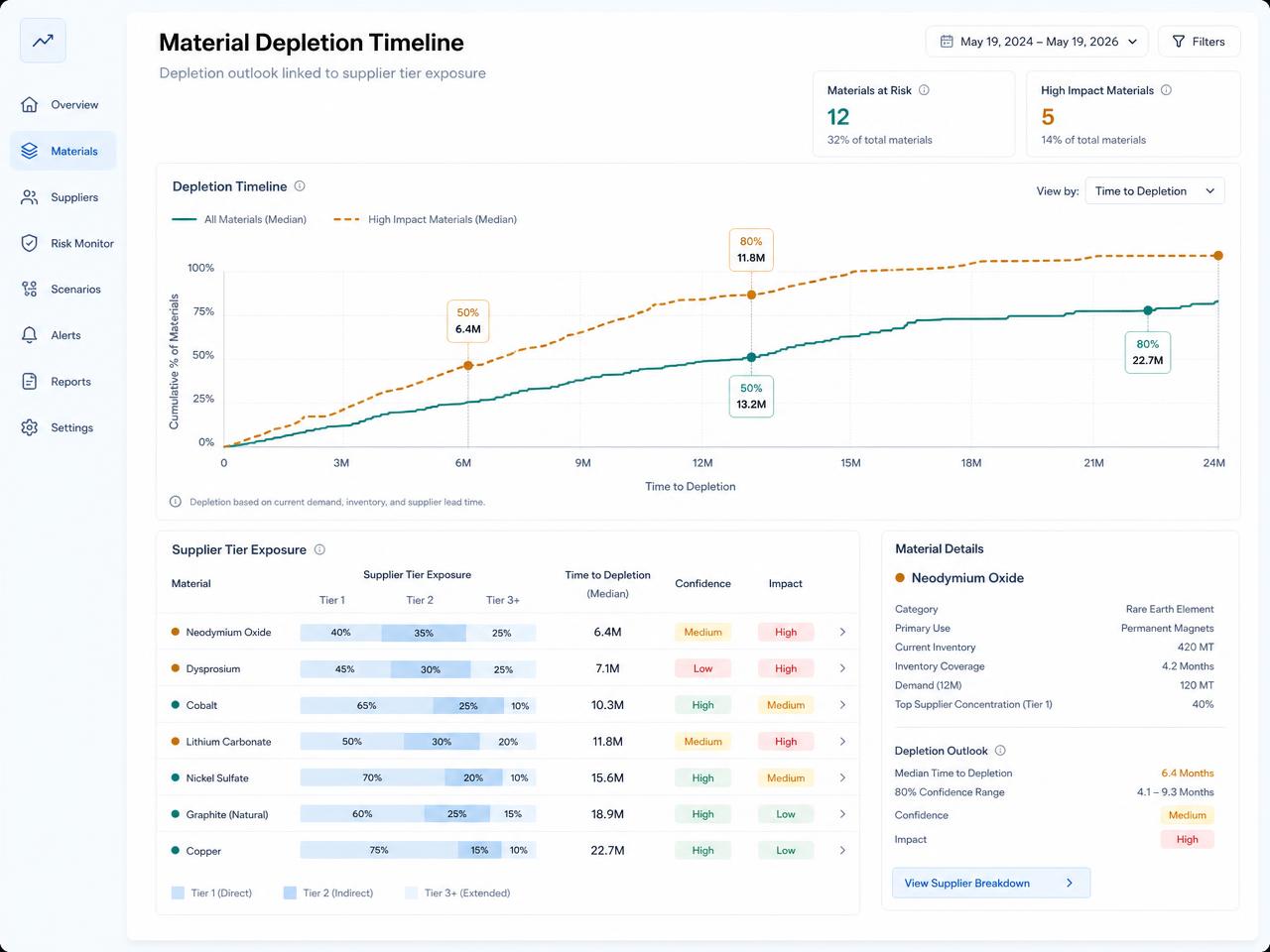Viewport: 1270px width, 952px height.
Task: Click Nickel Sulfate Medium impact badge
Action: (x=785, y=777)
